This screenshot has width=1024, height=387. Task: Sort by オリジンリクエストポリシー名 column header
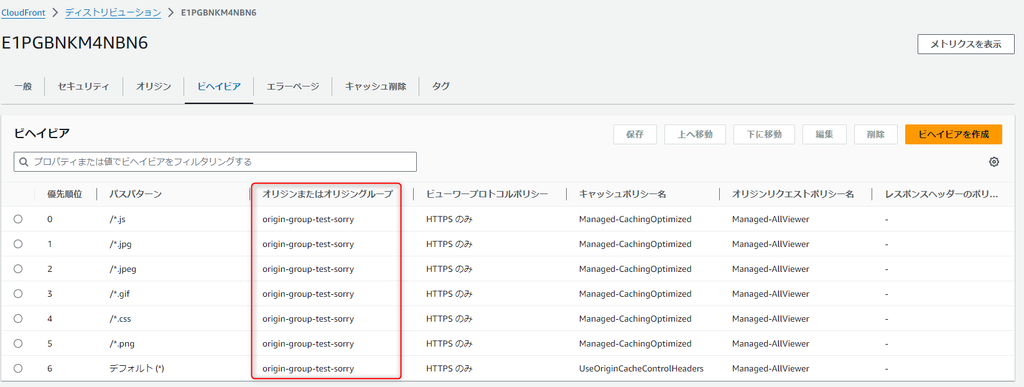coord(793,194)
